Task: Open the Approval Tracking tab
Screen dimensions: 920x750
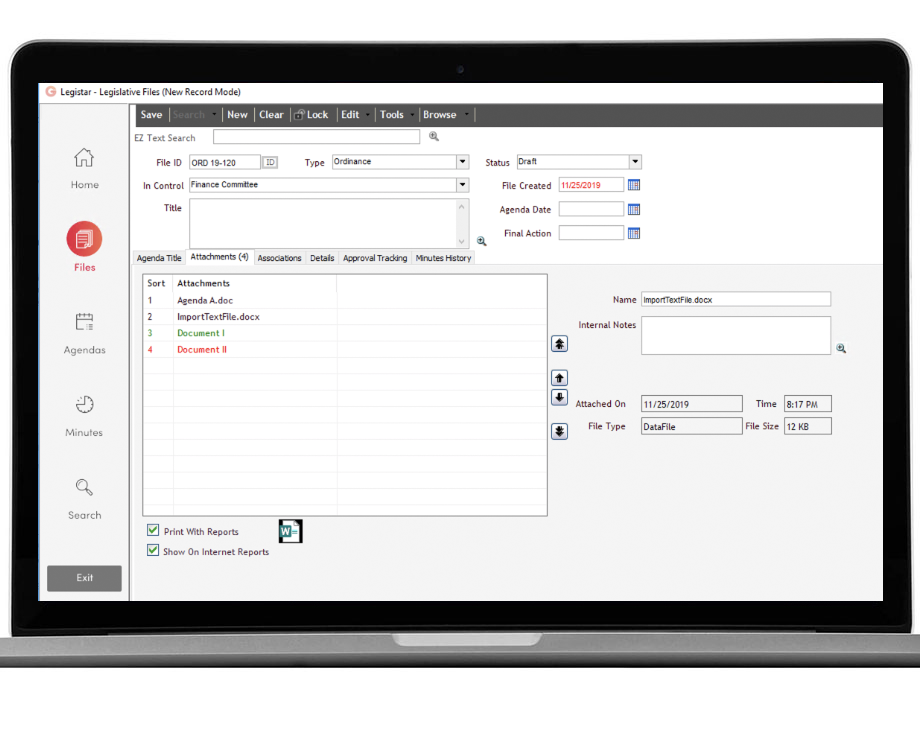Action: pyautogui.click(x=375, y=258)
